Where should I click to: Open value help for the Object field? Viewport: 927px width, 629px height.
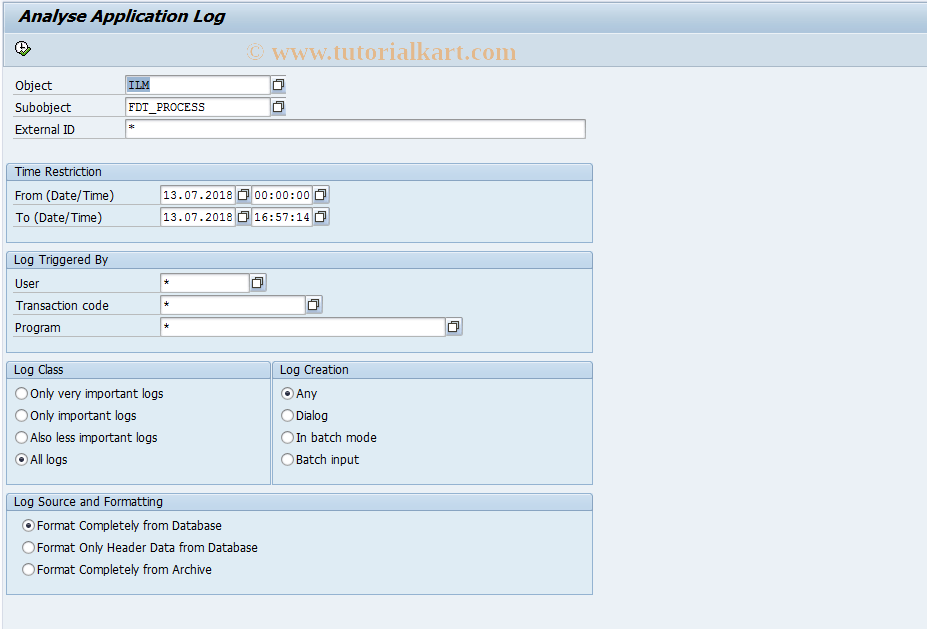277,85
